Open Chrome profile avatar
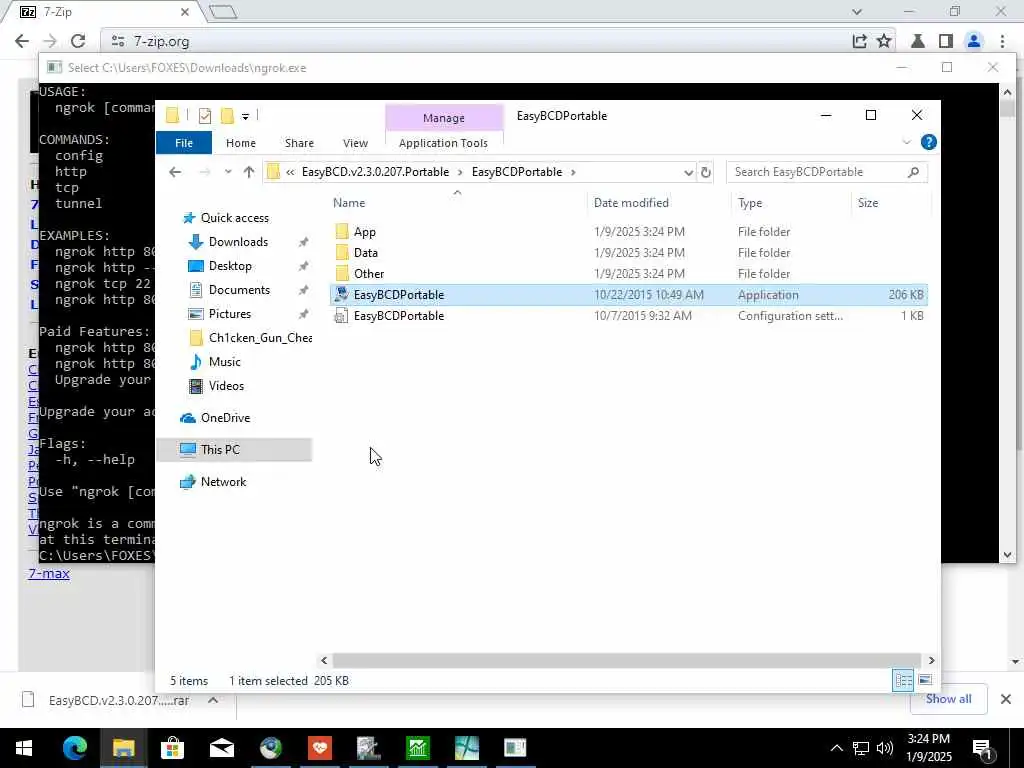The height and width of the screenshot is (768, 1024). tap(974, 41)
